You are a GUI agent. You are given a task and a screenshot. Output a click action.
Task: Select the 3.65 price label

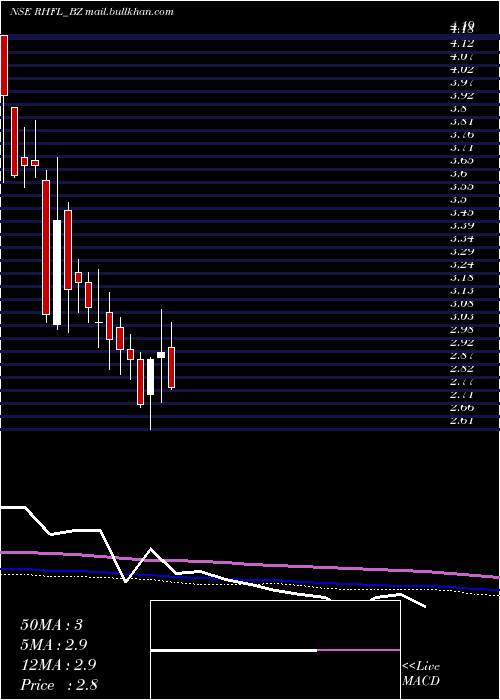click(462, 160)
